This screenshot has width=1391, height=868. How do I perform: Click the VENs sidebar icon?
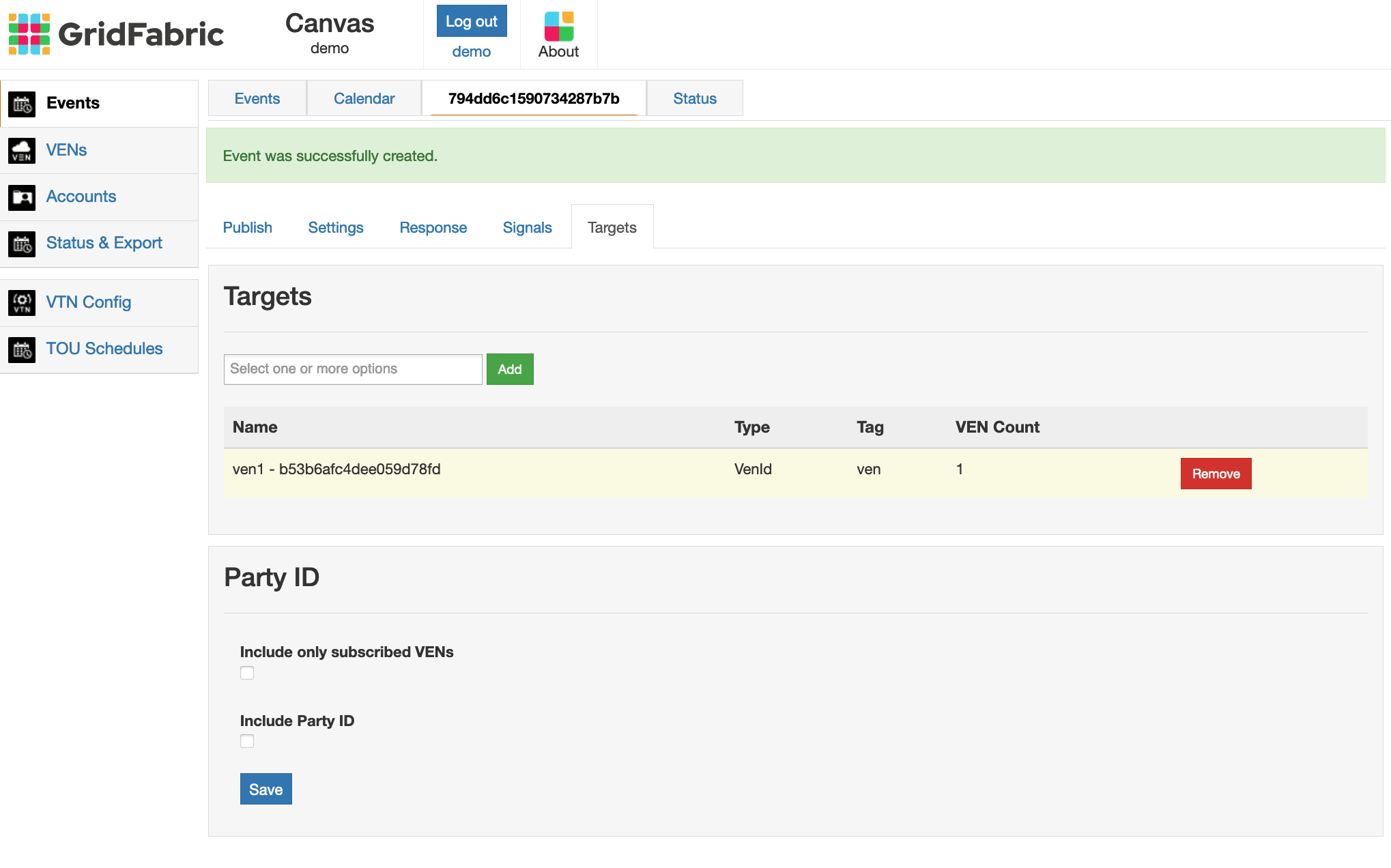(x=22, y=151)
